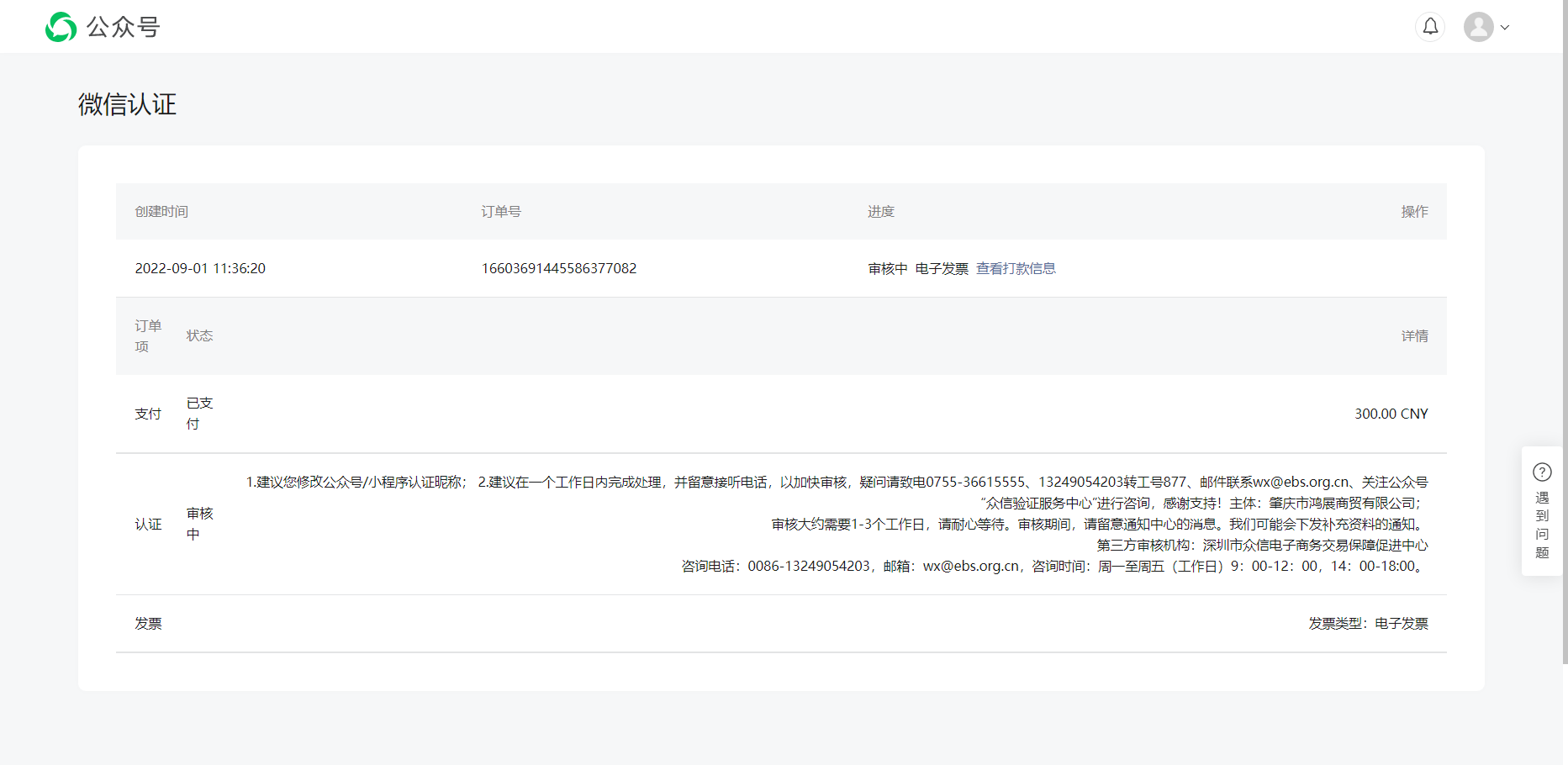This screenshot has width=1568, height=765.
Task: Click the 众信验证服务中心 detail line
Action: 1204,503
